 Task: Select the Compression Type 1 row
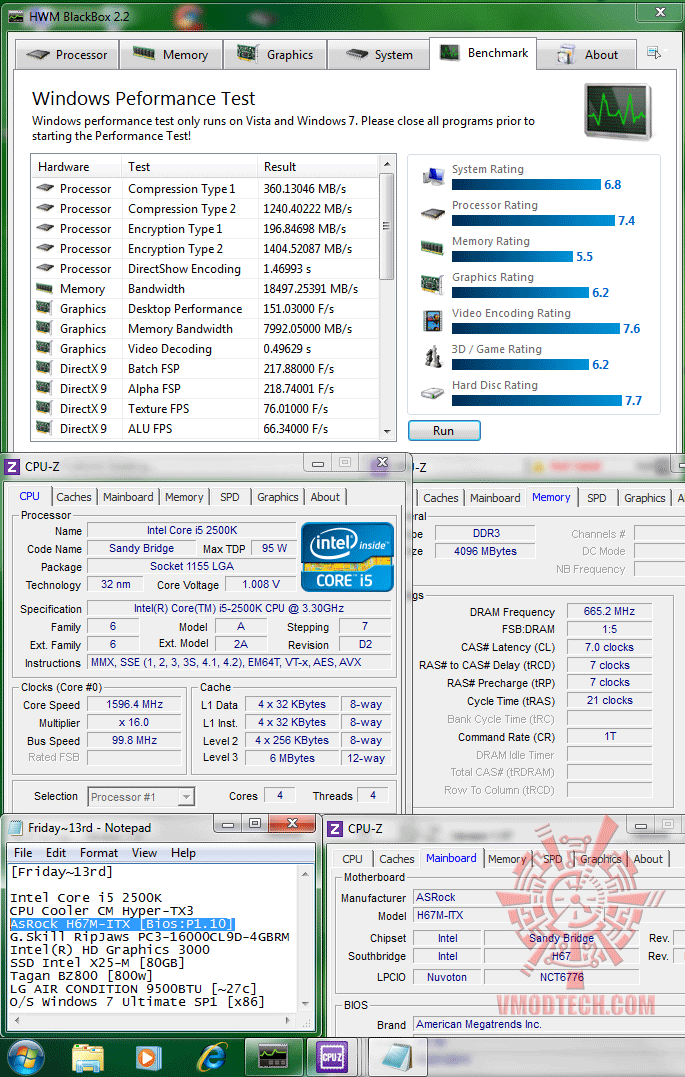205,189
